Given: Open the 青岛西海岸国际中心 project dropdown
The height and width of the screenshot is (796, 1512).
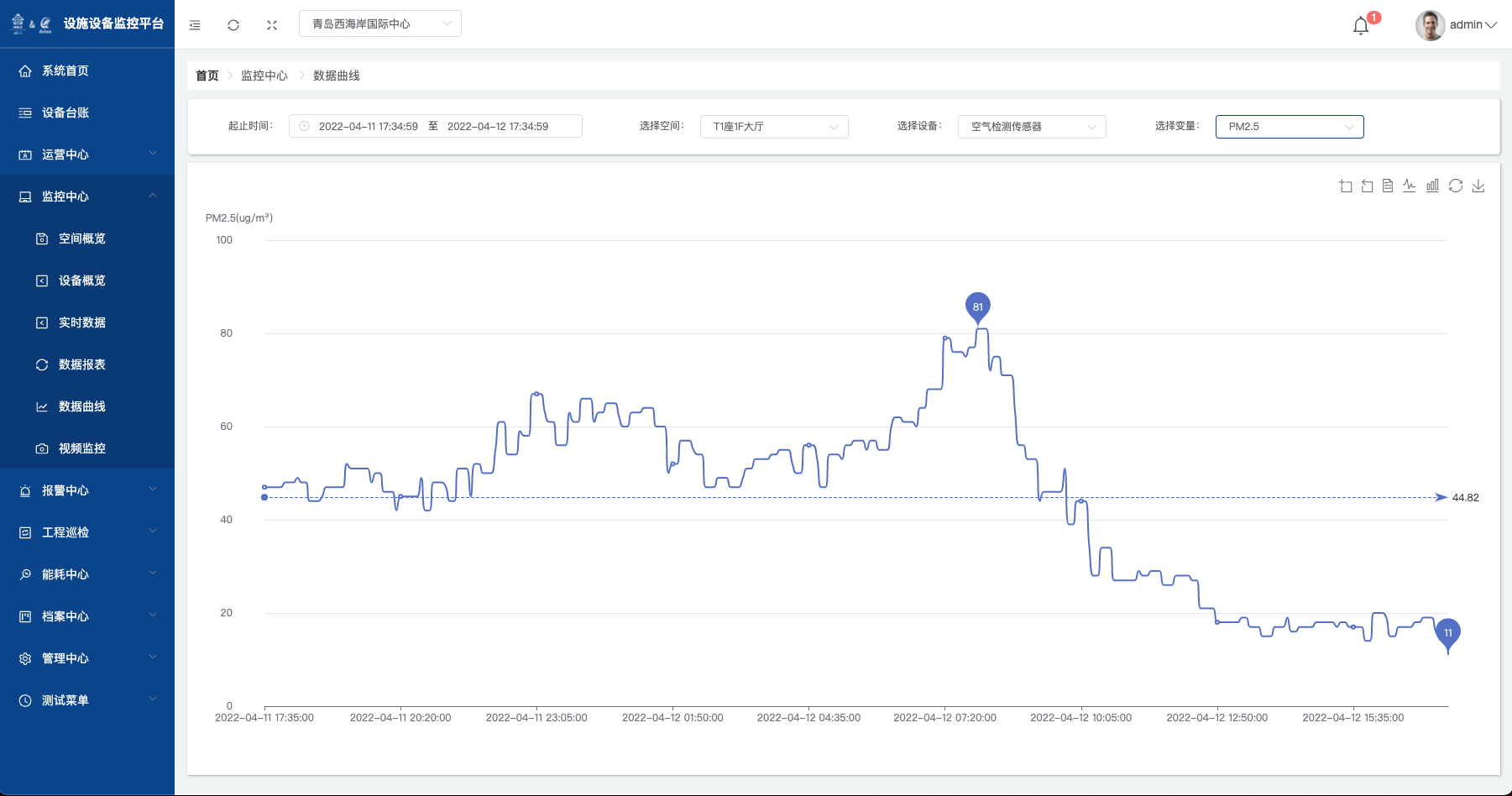Looking at the screenshot, I should coord(379,24).
